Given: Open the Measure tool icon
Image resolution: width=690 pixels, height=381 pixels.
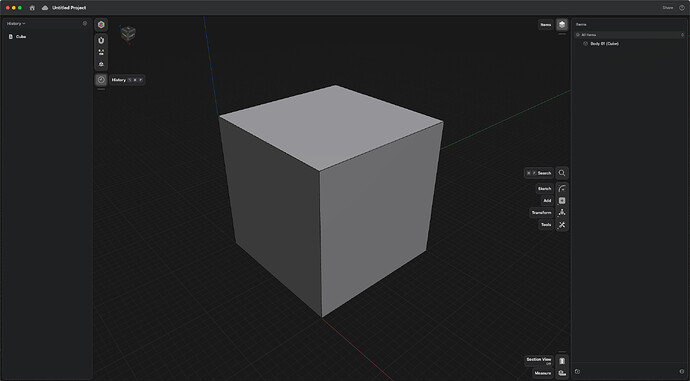Looking at the screenshot, I should [562, 373].
